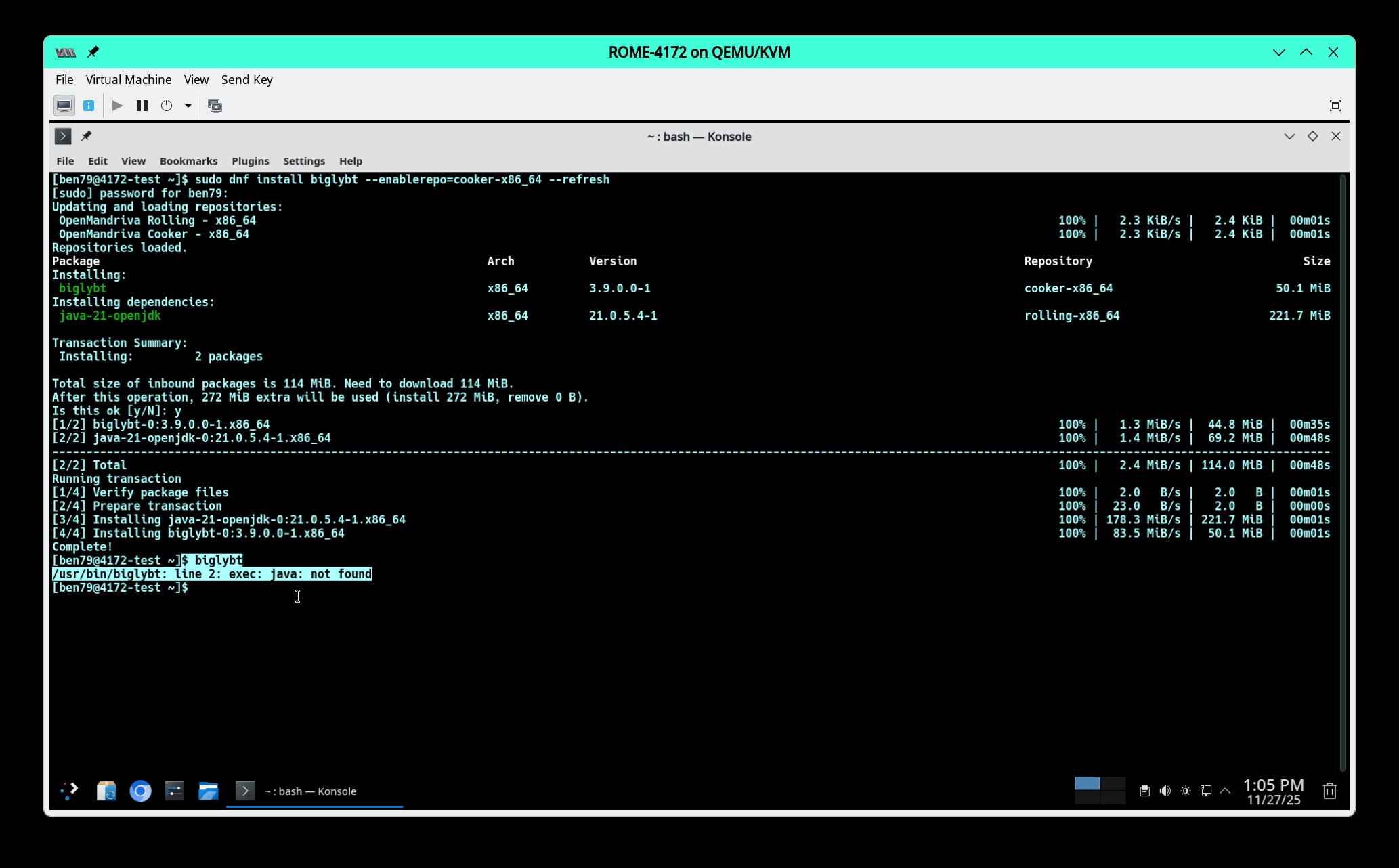The width and height of the screenshot is (1399, 868).
Task: Open VM snapshots with the dual-monitor icon
Action: coord(215,106)
